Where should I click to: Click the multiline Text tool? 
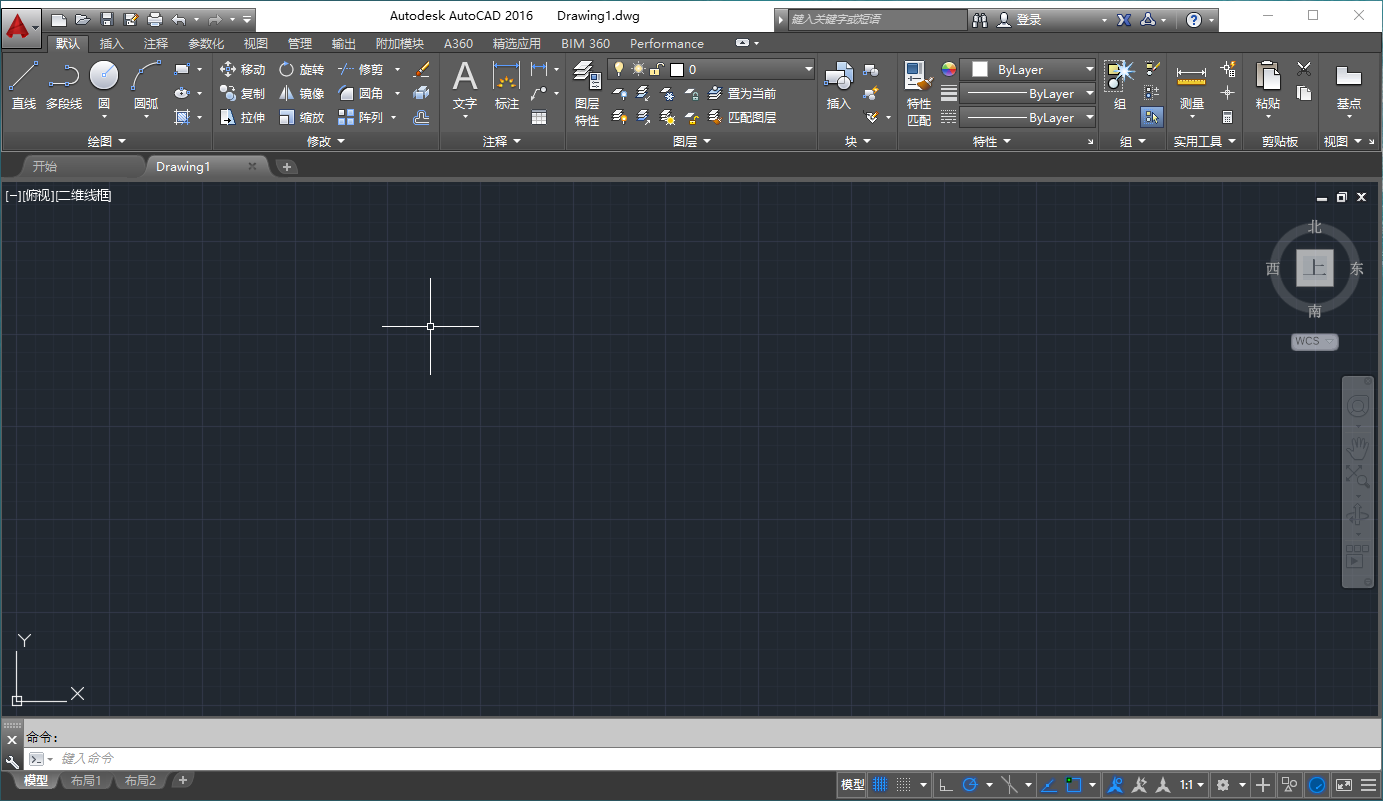464,80
